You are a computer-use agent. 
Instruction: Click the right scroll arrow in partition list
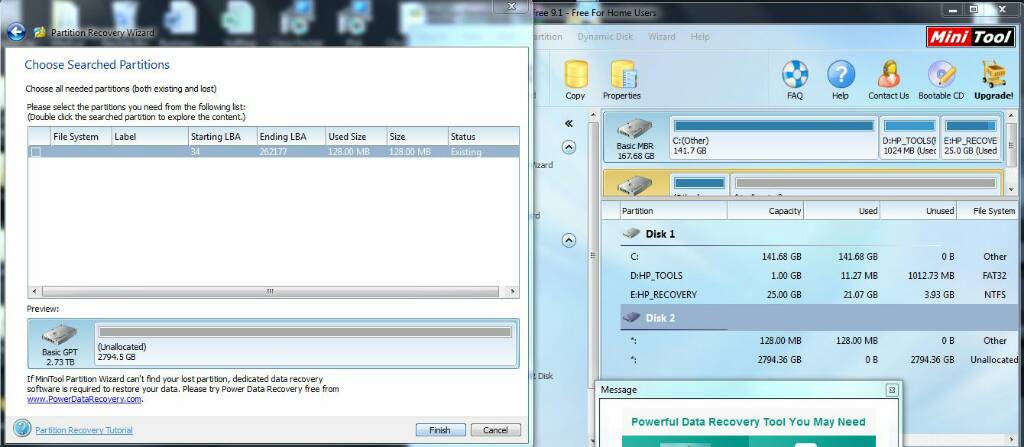coord(513,291)
